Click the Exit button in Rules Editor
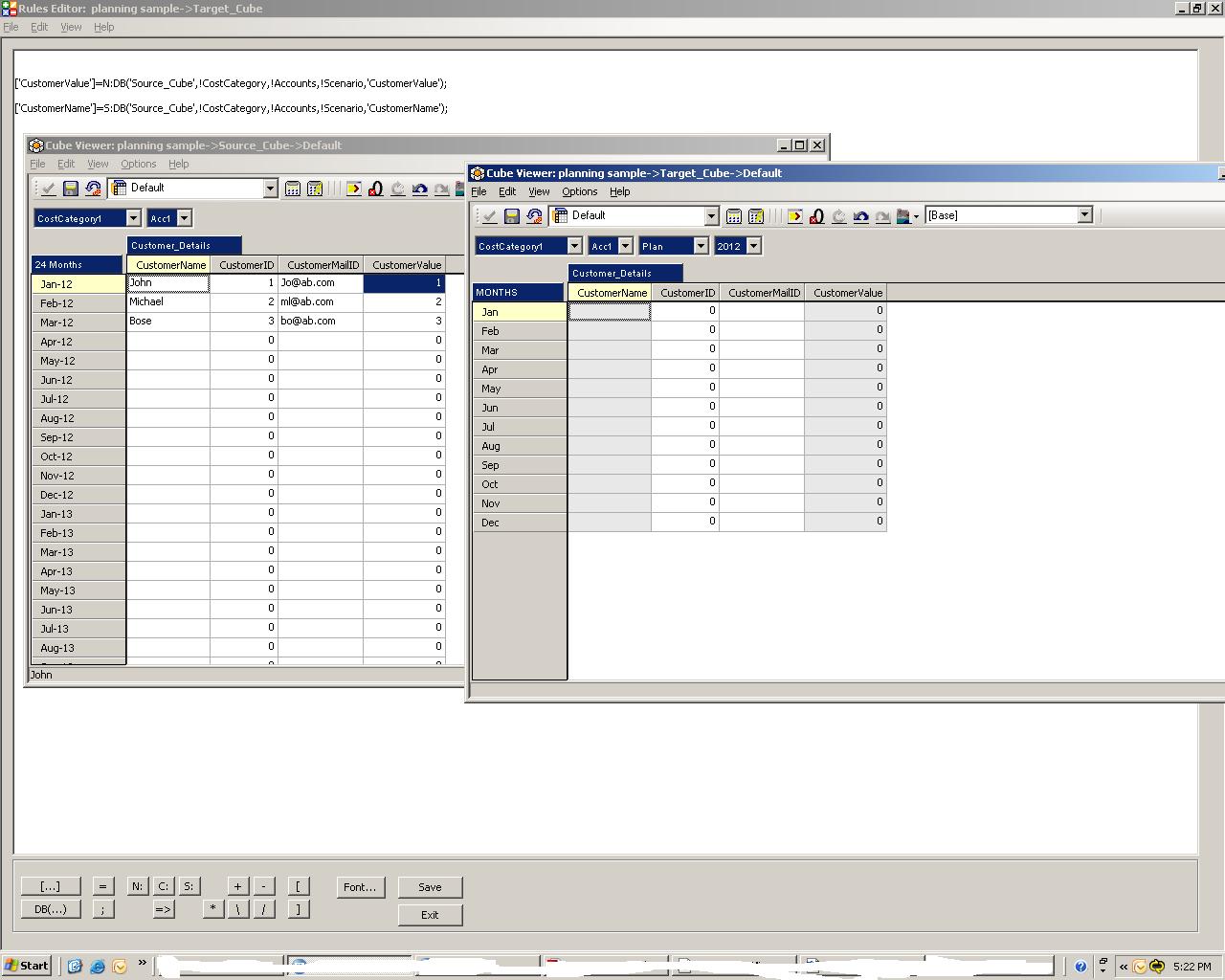This screenshot has width=1225, height=980. tap(430, 915)
